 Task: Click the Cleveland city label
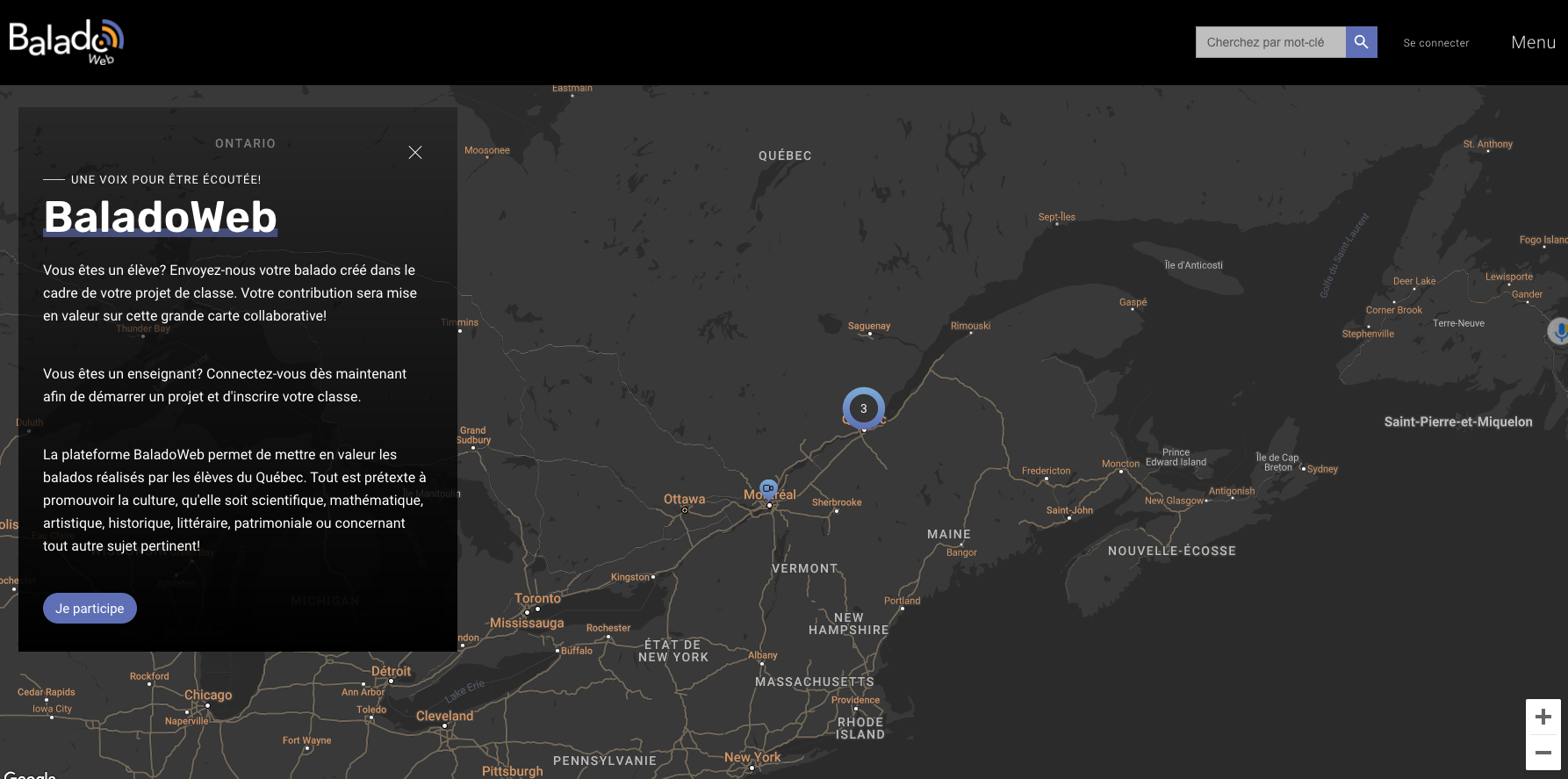[x=444, y=716]
